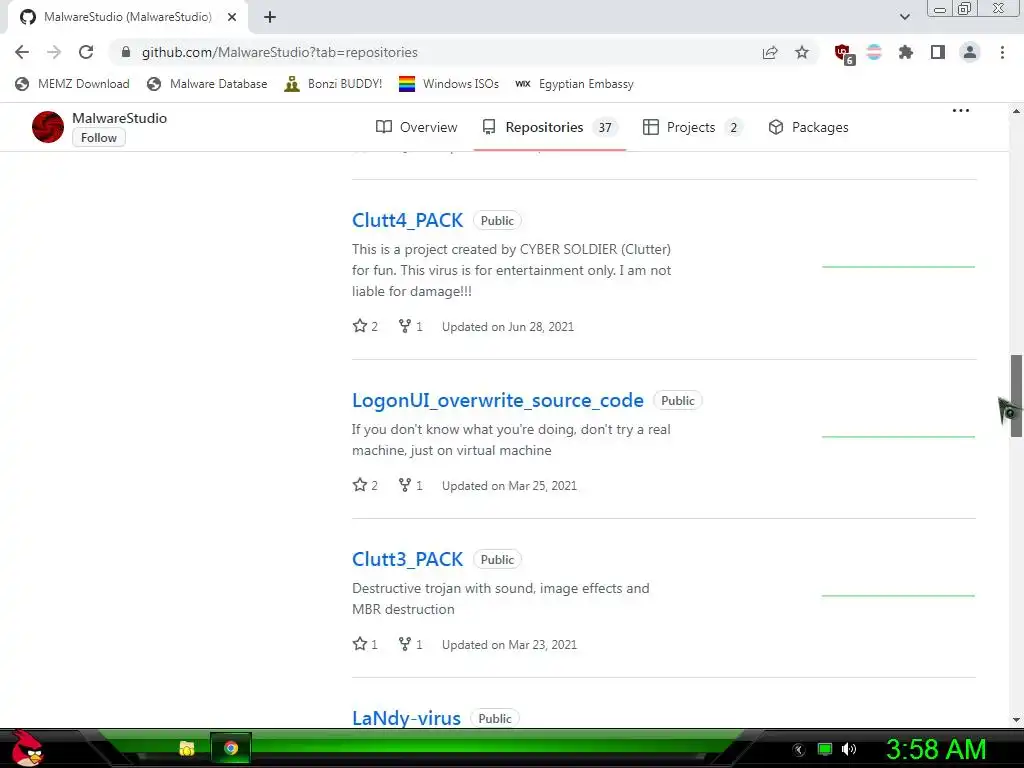Click the share page icon
This screenshot has width=1024, height=768.
[x=770, y=52]
